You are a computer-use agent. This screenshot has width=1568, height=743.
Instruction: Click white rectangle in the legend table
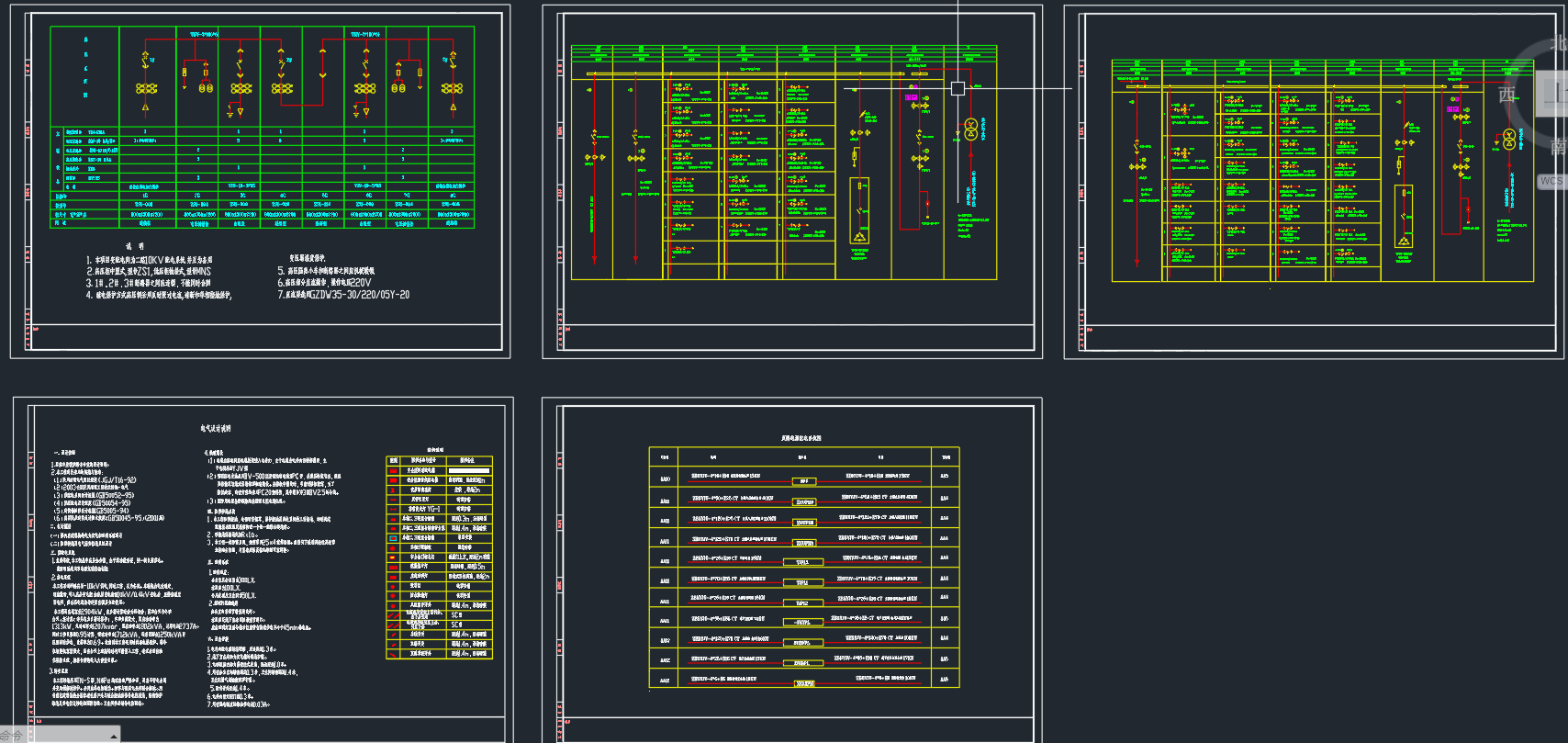click(468, 470)
